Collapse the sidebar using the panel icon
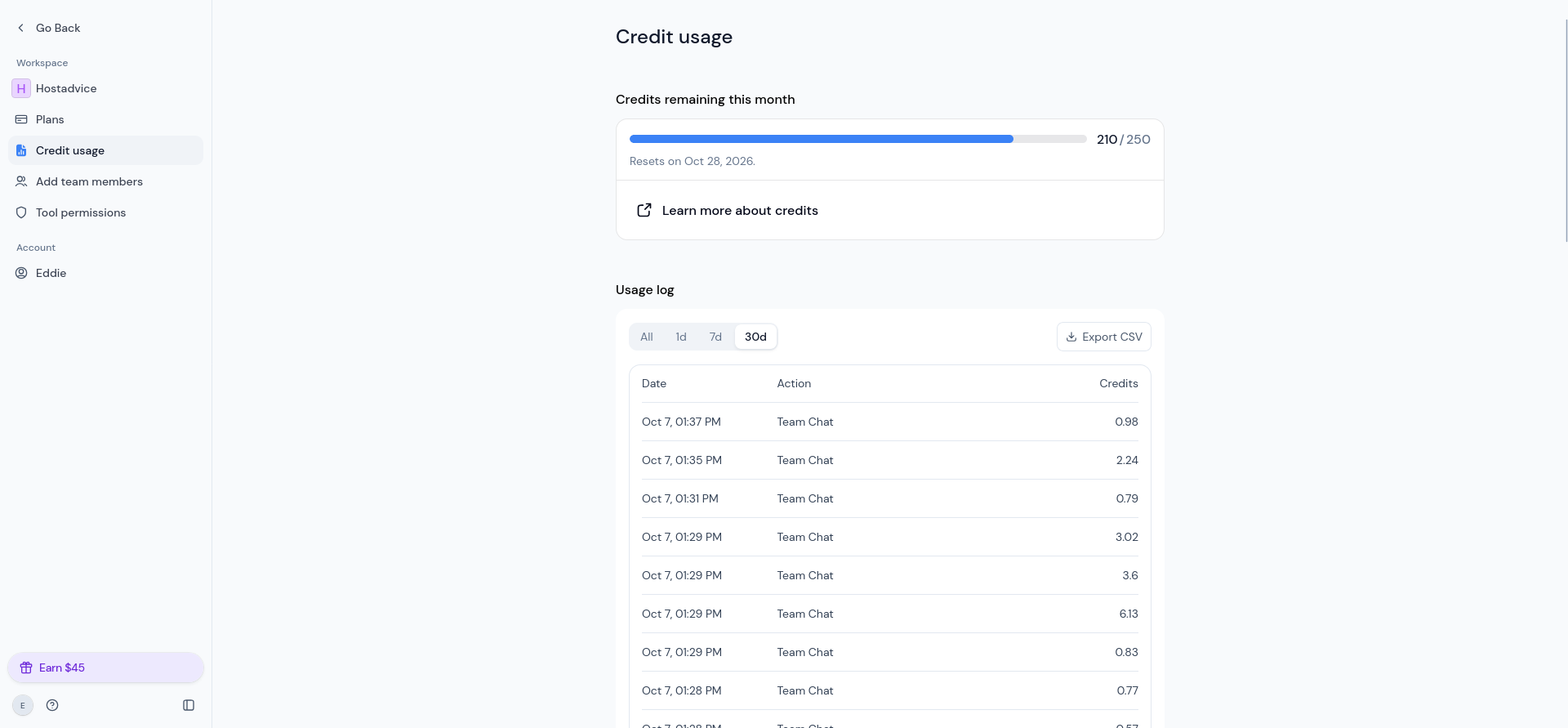 (189, 705)
